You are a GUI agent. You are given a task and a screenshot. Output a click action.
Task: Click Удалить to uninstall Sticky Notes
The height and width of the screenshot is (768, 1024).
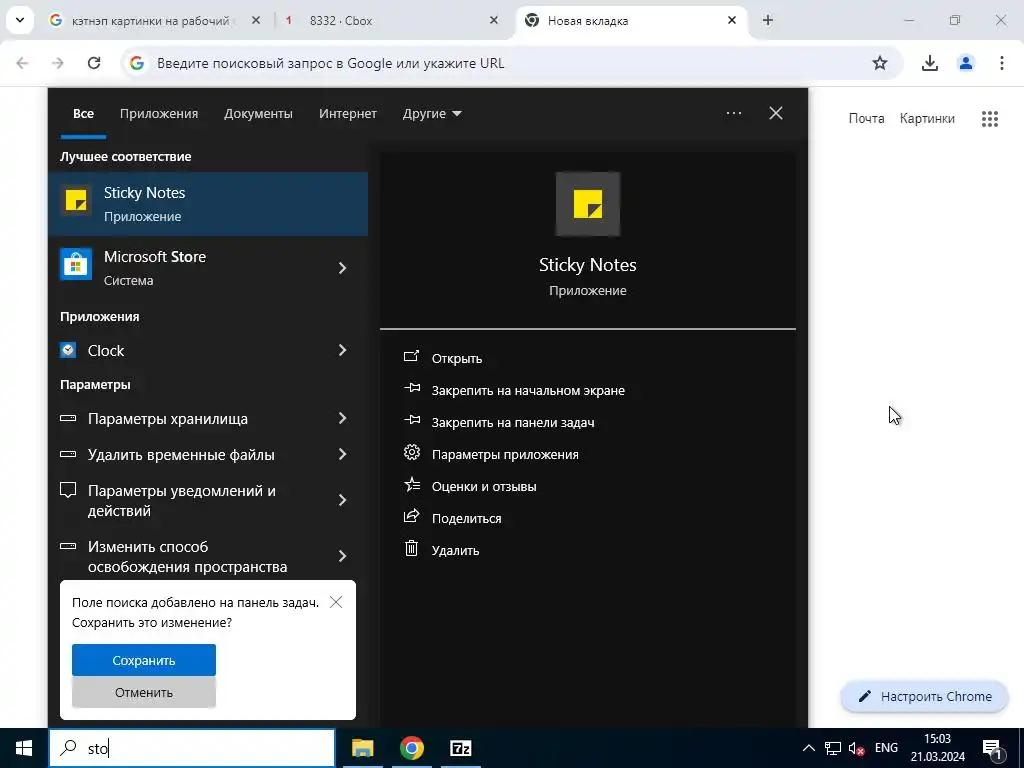coord(441,550)
